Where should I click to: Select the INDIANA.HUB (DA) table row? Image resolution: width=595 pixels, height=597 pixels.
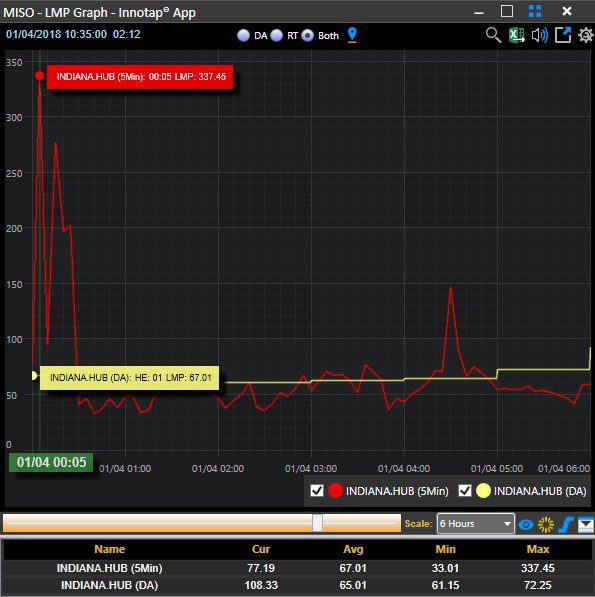(x=297, y=585)
